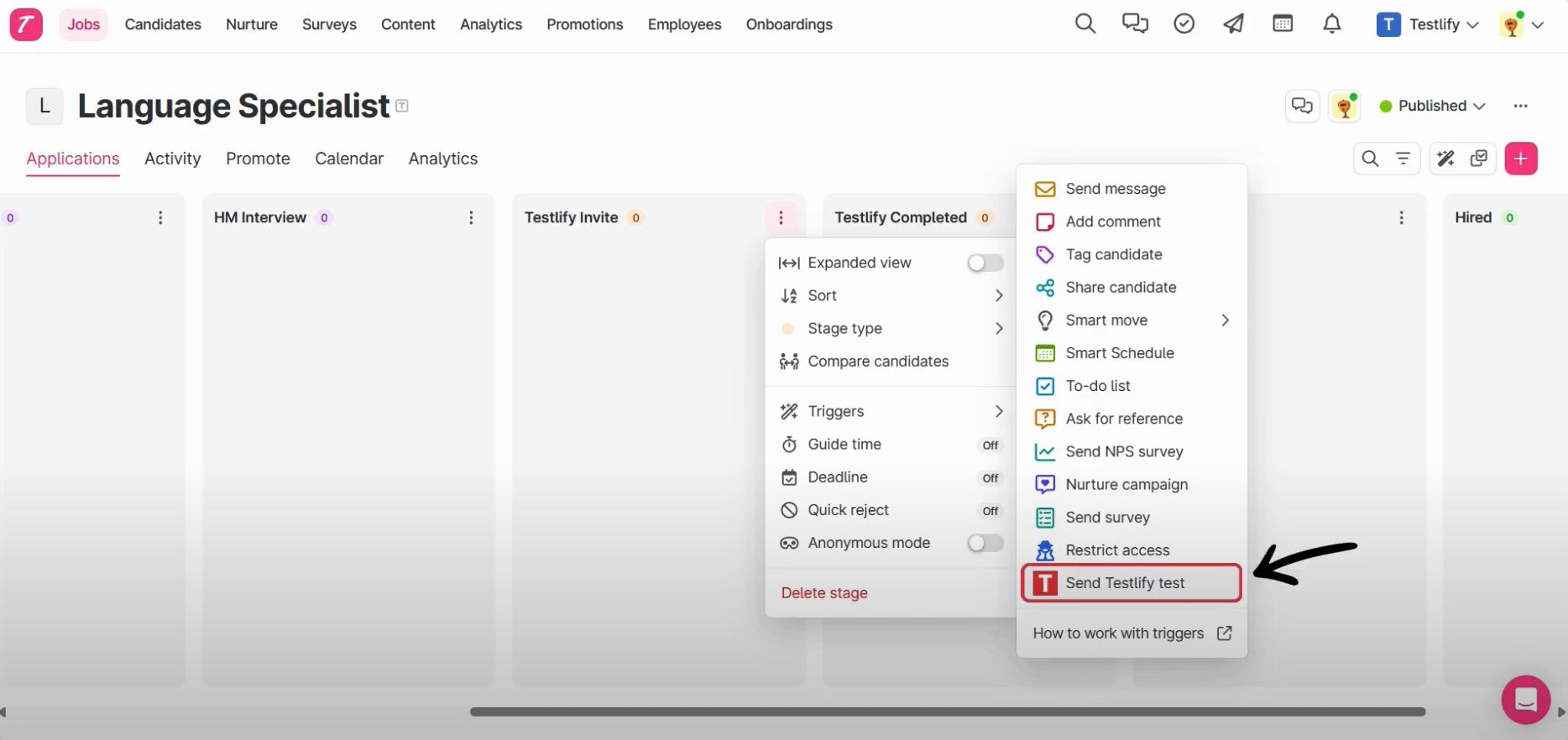Screen dimensions: 1568x740
Task: Click the Smart Schedule calendar icon
Action: pos(1045,353)
